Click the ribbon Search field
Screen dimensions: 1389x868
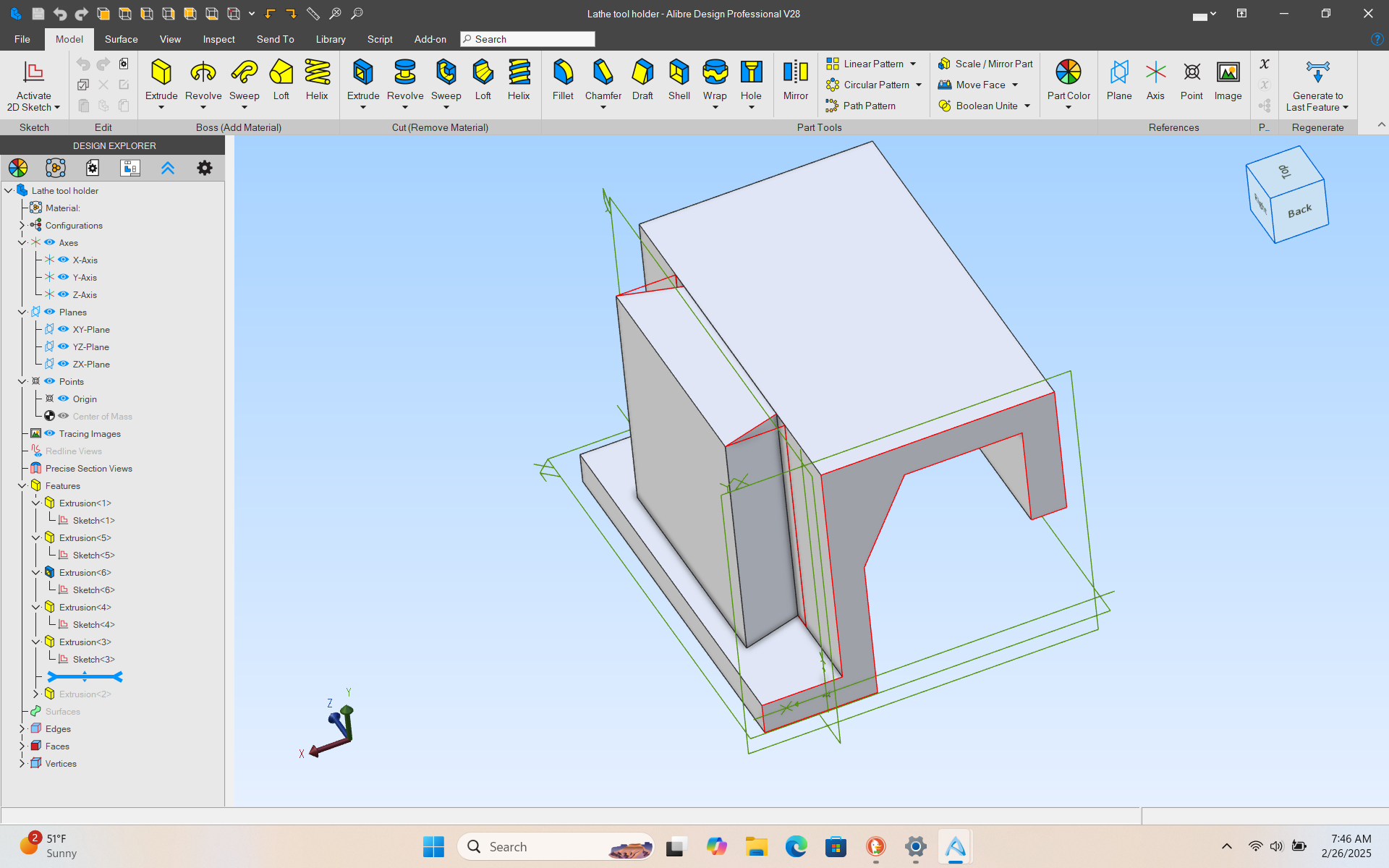(x=528, y=39)
